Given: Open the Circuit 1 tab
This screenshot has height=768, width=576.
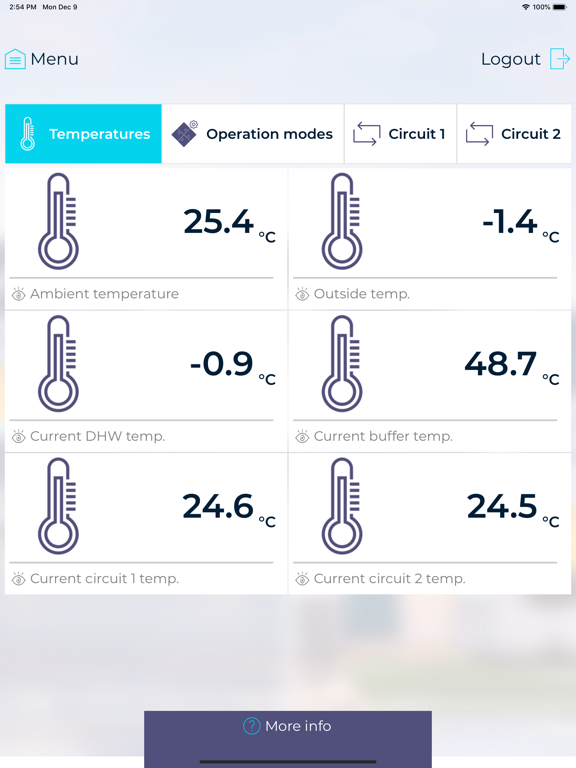Looking at the screenshot, I should point(401,134).
